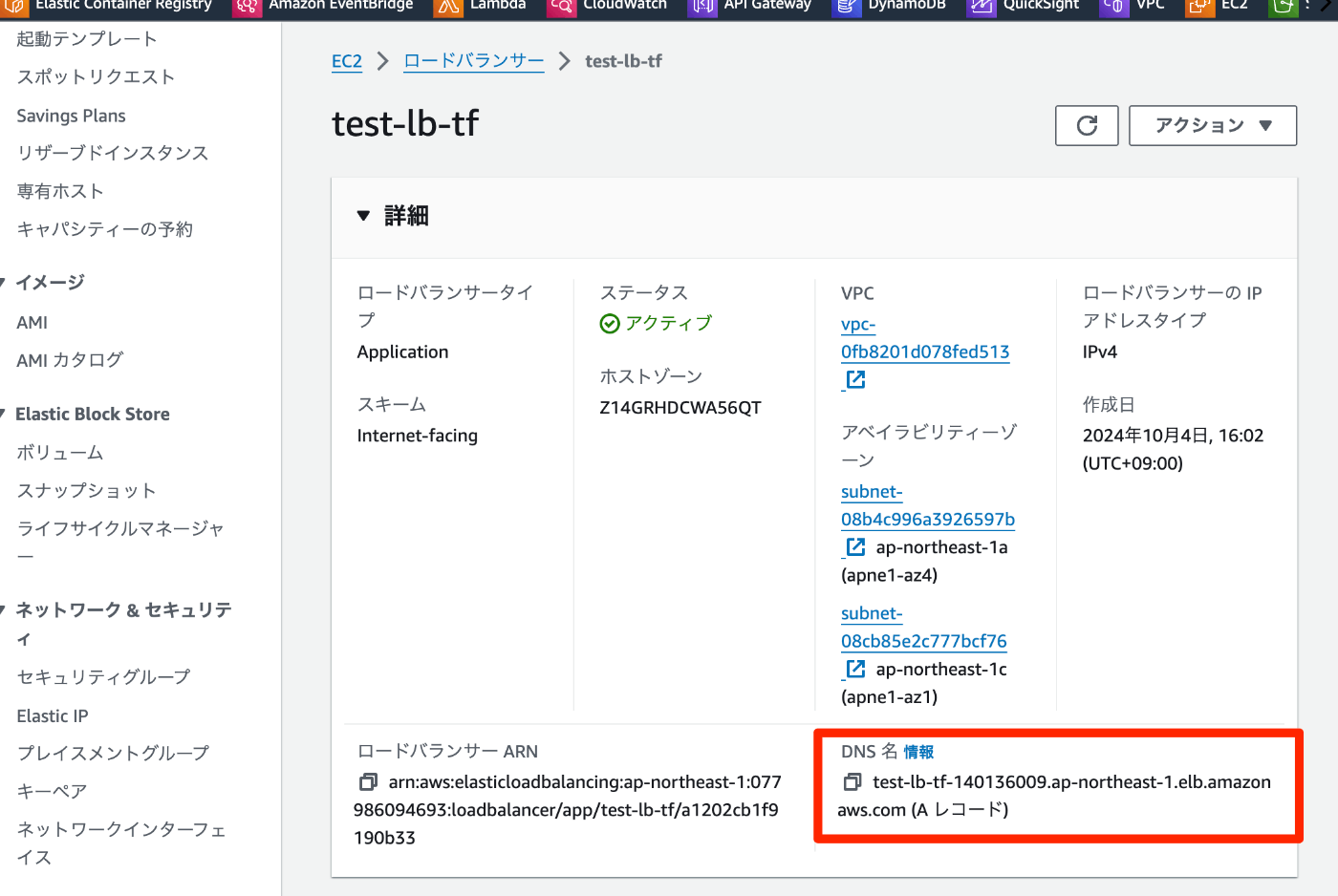Screen dimensions: 1338x896
Task: Click the アクティブ status text
Action: (x=668, y=323)
